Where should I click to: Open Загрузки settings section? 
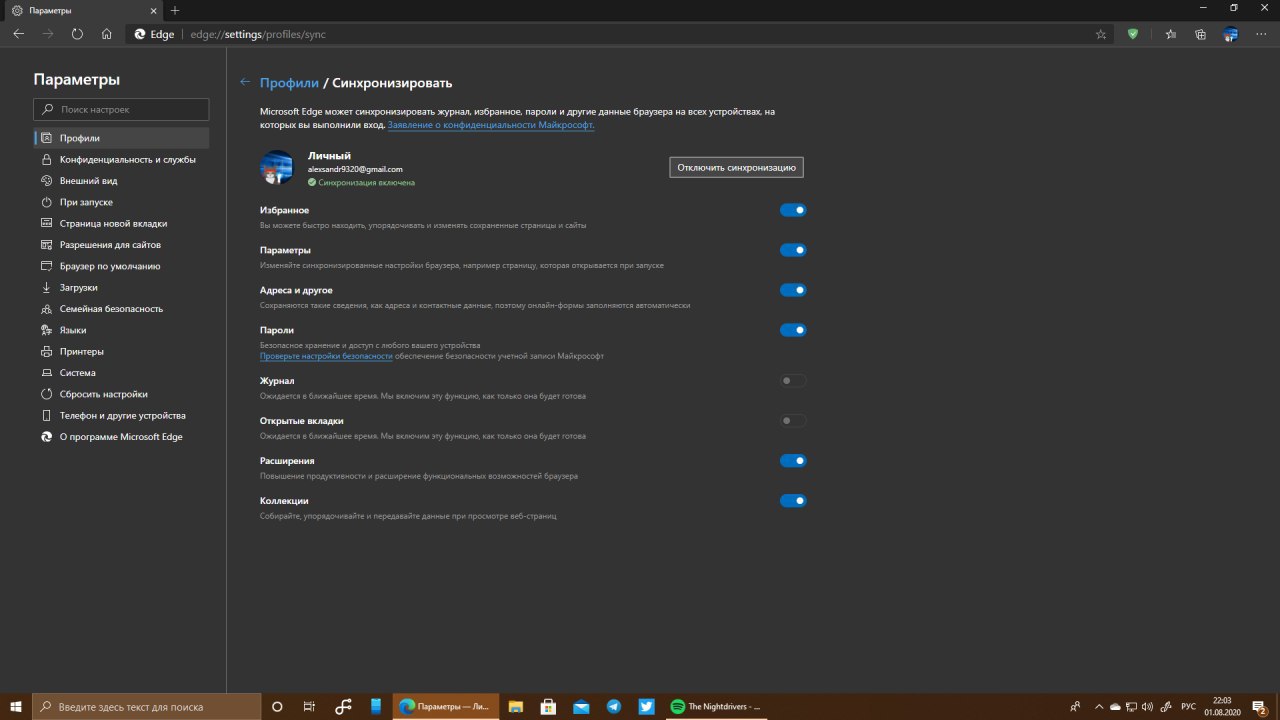[121, 287]
